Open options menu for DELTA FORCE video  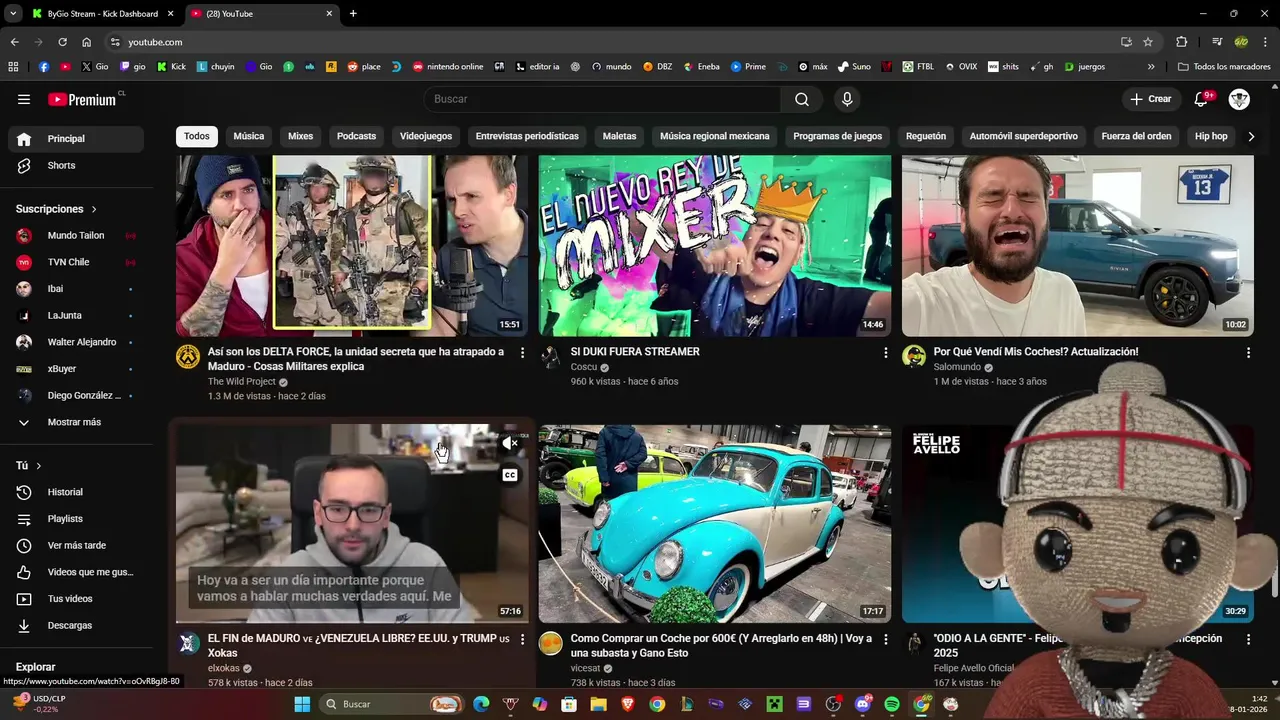522,353
